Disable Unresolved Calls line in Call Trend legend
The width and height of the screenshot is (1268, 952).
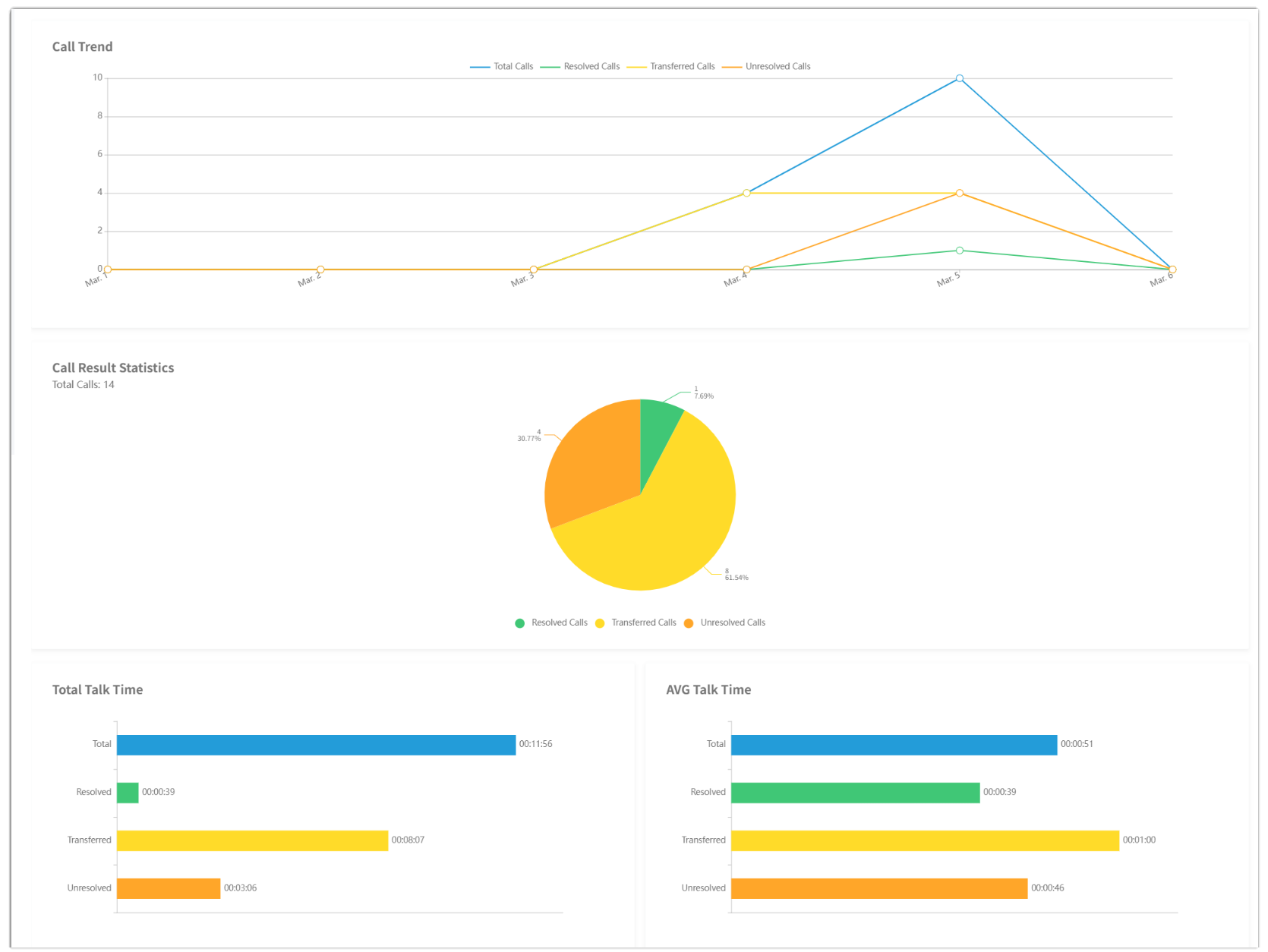766,67
